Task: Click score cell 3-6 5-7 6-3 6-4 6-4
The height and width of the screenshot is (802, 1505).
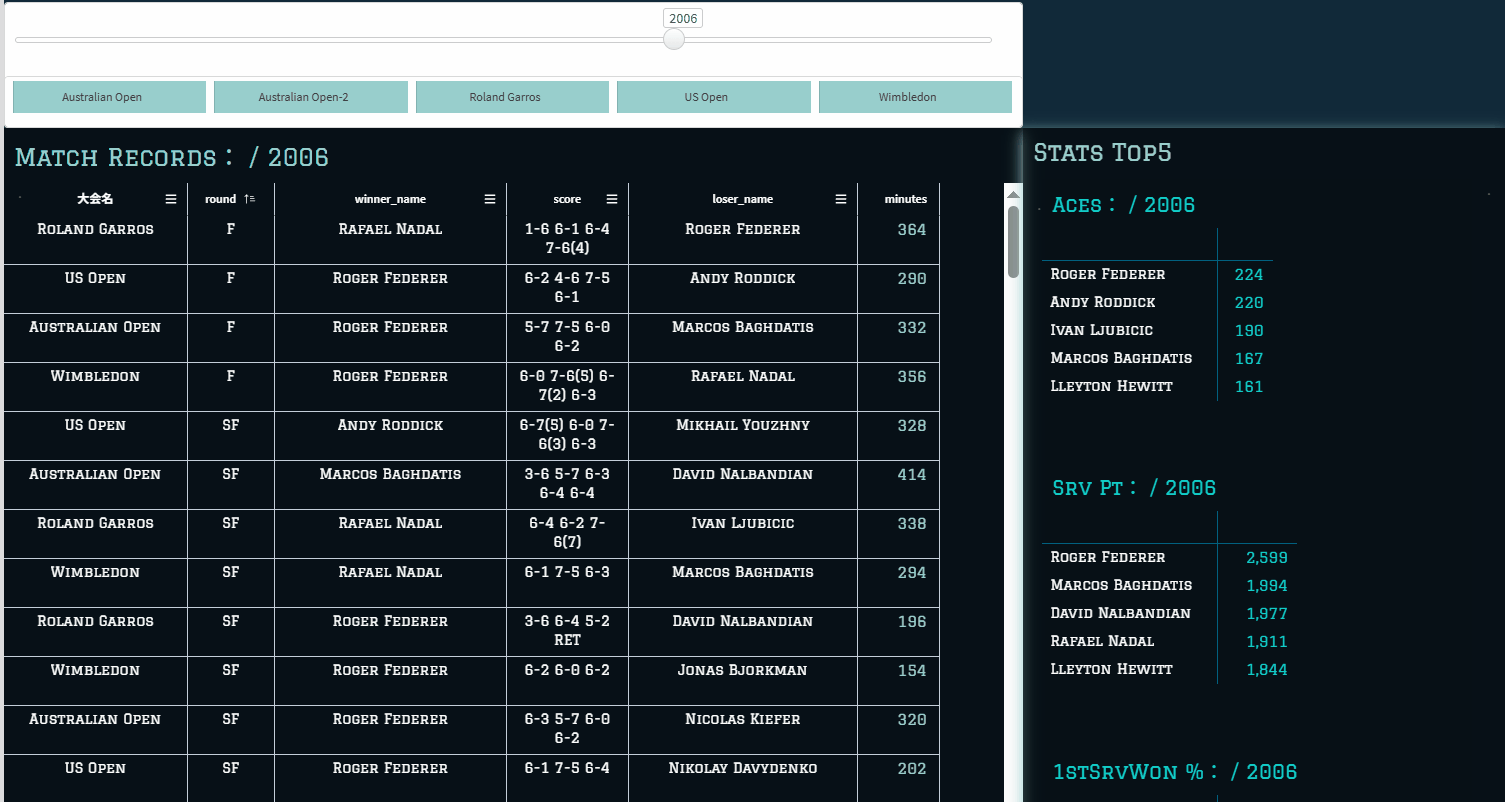Action: 567,485
